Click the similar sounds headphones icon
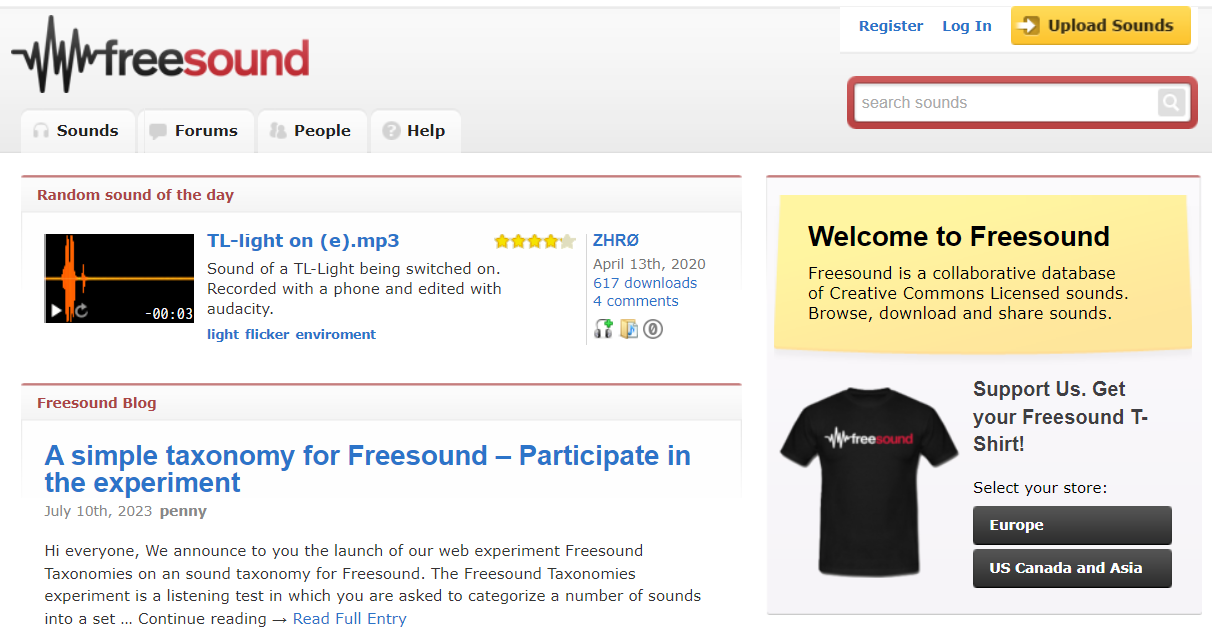This screenshot has height=632, width=1212. (x=603, y=328)
